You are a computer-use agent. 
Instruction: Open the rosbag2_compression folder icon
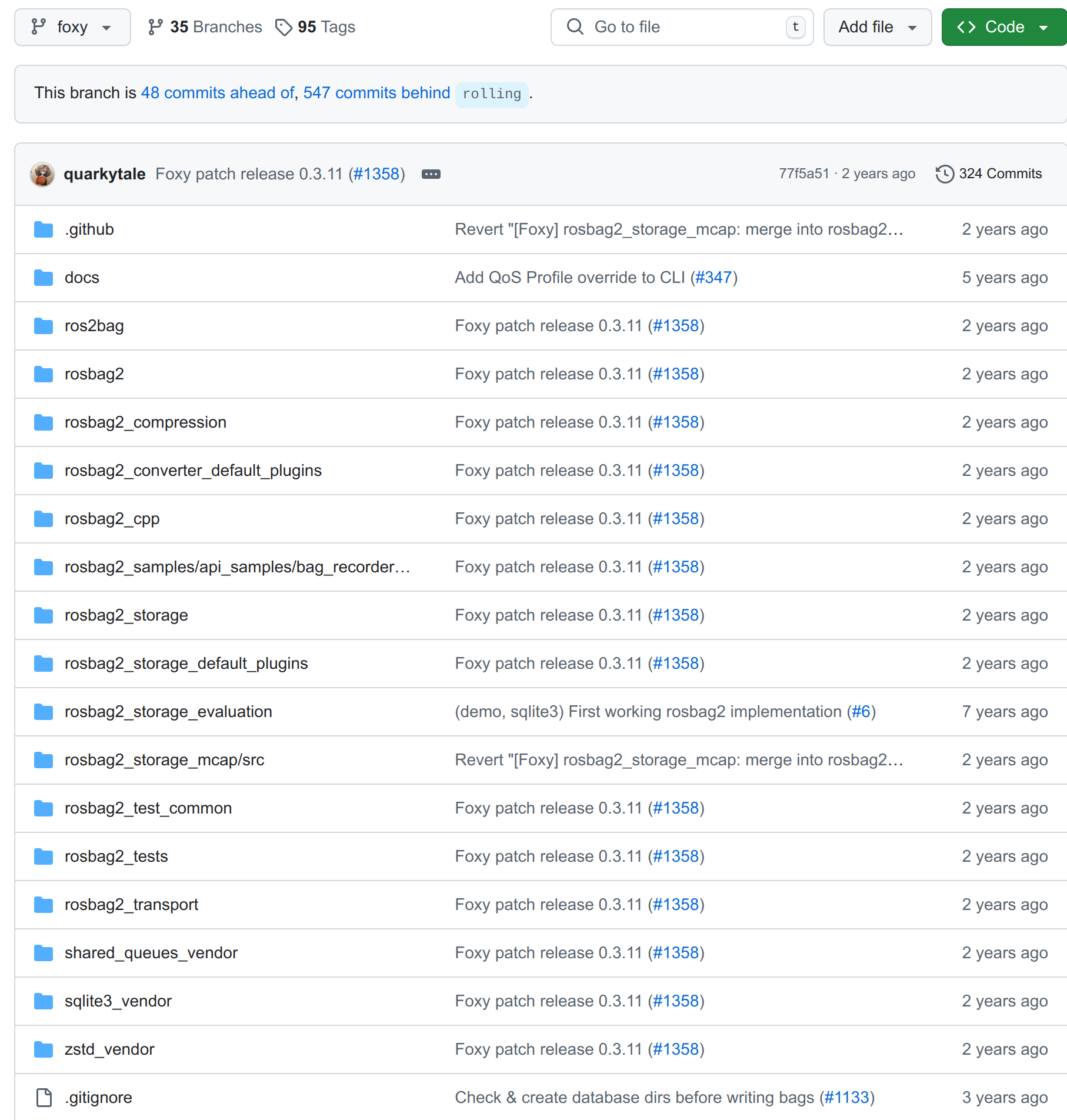(x=44, y=422)
